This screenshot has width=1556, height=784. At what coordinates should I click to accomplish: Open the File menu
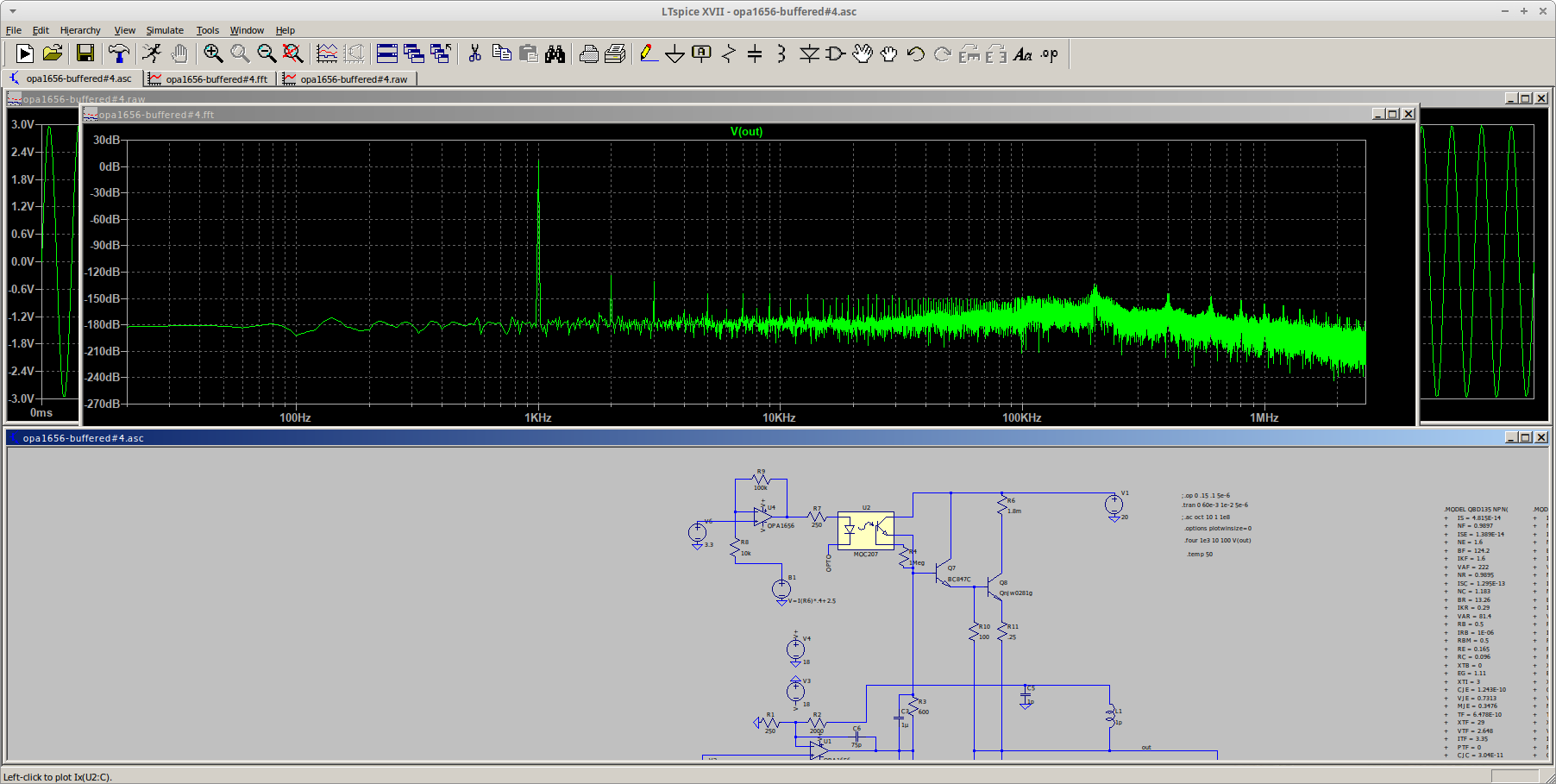click(x=14, y=30)
